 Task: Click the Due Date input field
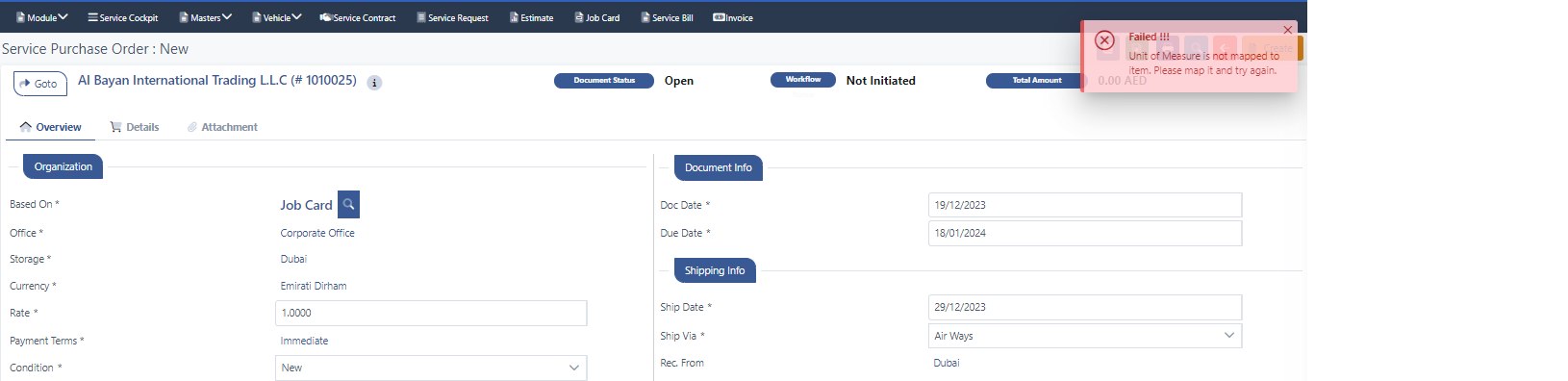(x=1085, y=233)
